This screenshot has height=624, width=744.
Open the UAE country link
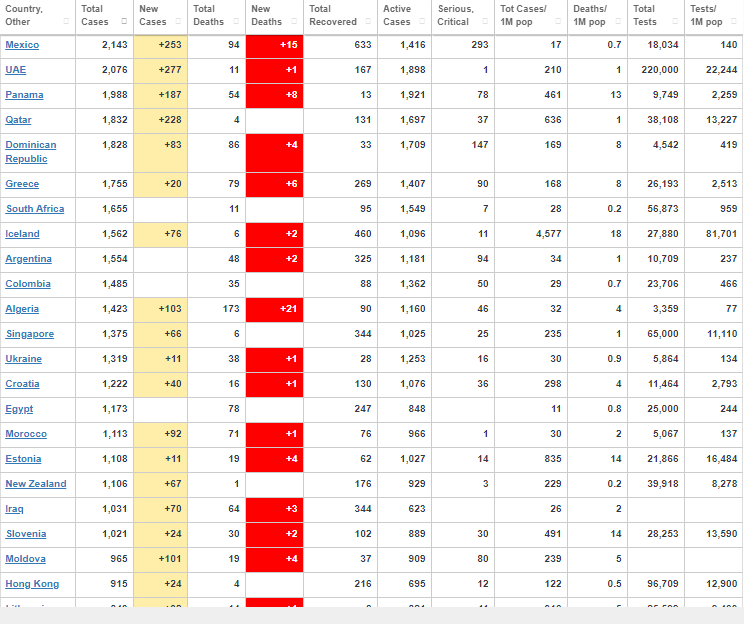[x=15, y=70]
